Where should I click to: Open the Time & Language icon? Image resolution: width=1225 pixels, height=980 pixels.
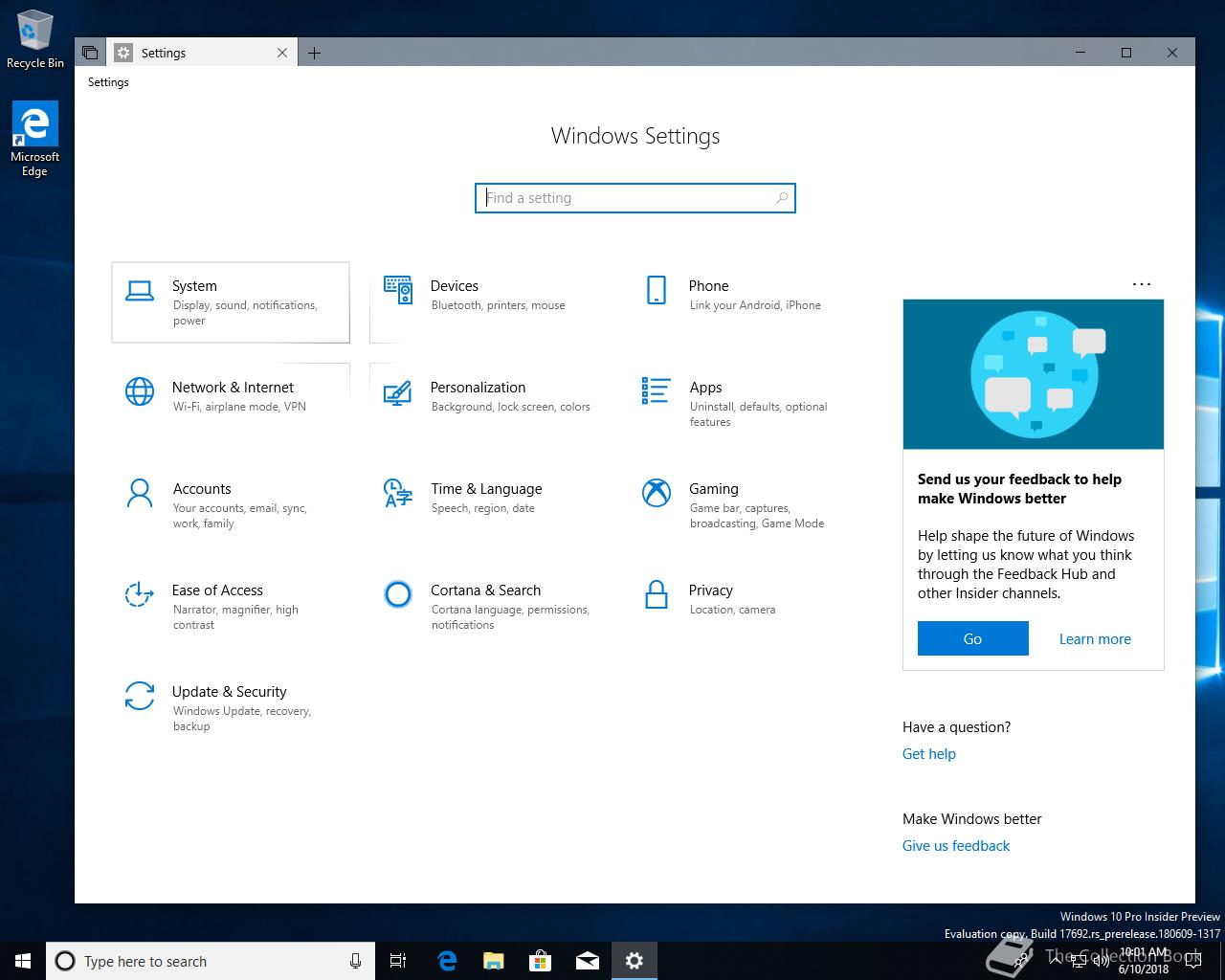[397, 493]
